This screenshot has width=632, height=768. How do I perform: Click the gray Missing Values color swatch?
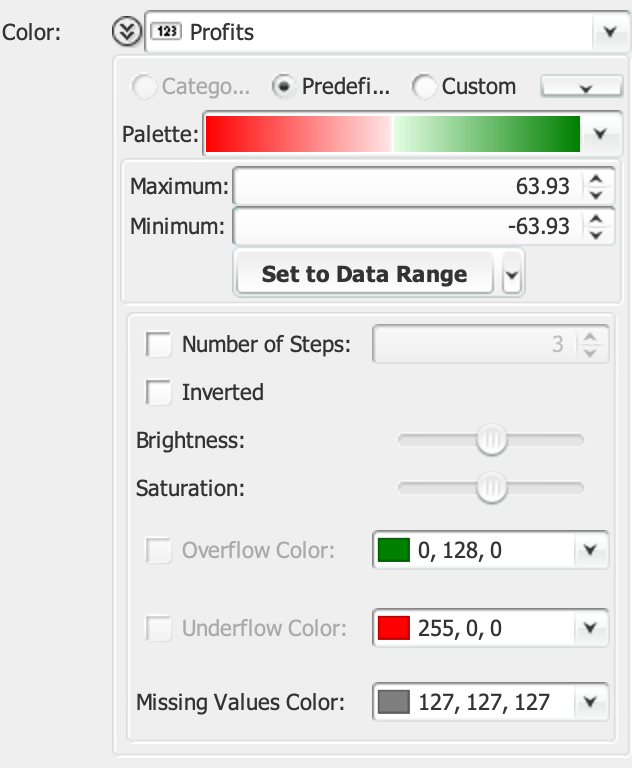(x=394, y=702)
